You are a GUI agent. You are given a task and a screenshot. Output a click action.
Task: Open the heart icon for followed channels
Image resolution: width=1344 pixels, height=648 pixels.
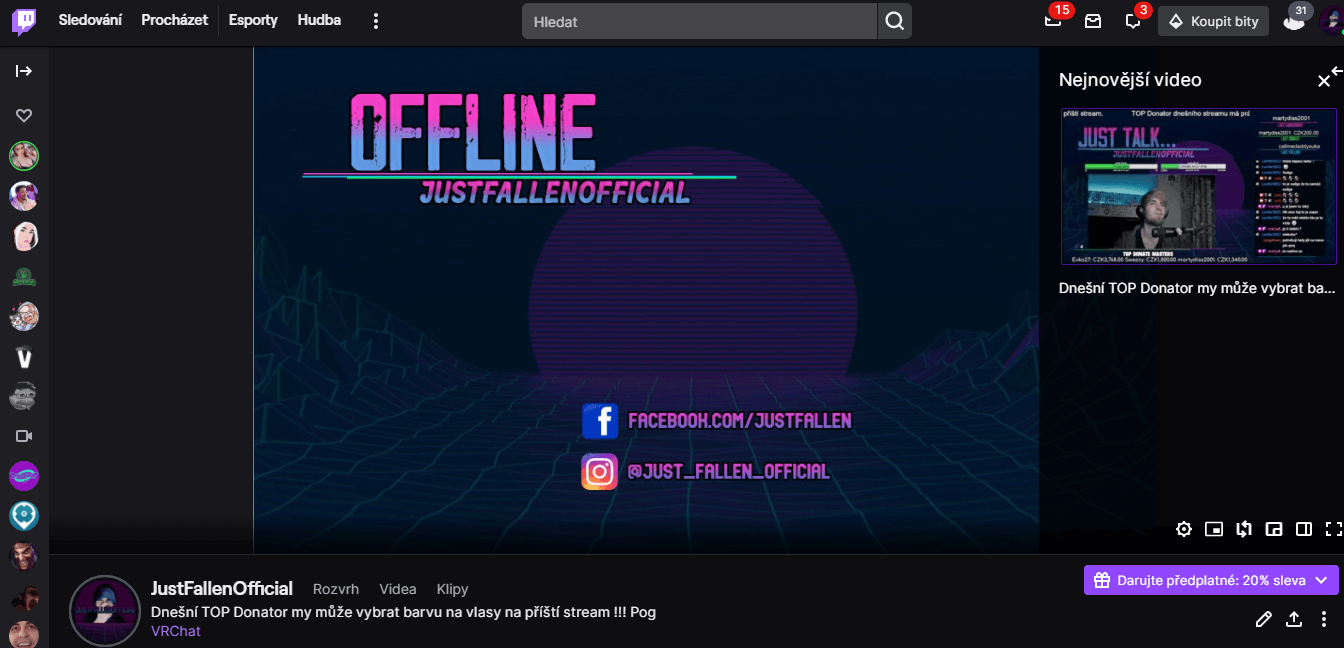(x=23, y=115)
